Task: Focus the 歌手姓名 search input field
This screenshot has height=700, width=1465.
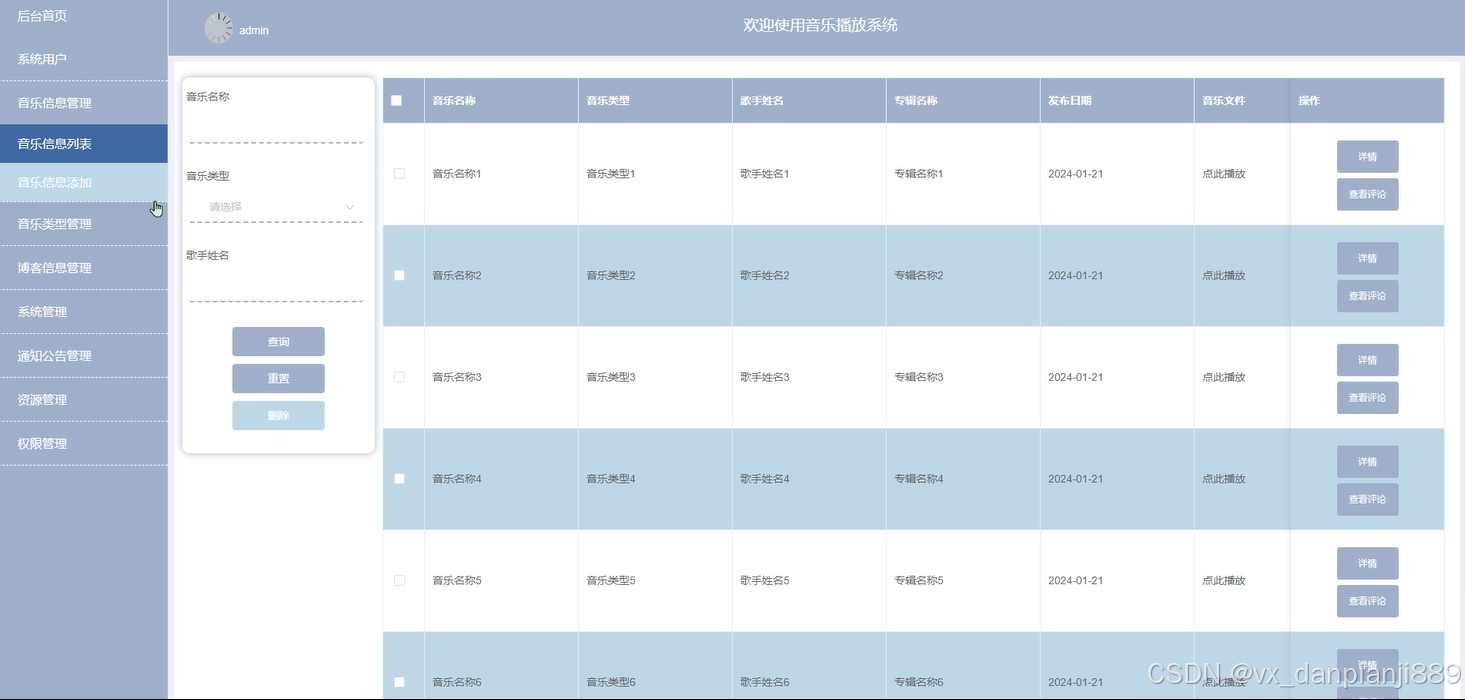Action: 276,286
